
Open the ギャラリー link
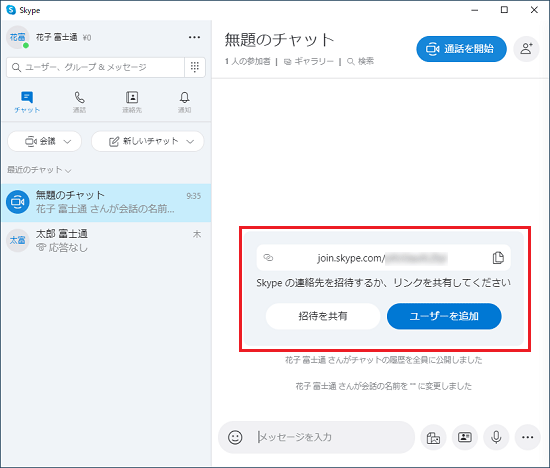pyautogui.click(x=309, y=61)
